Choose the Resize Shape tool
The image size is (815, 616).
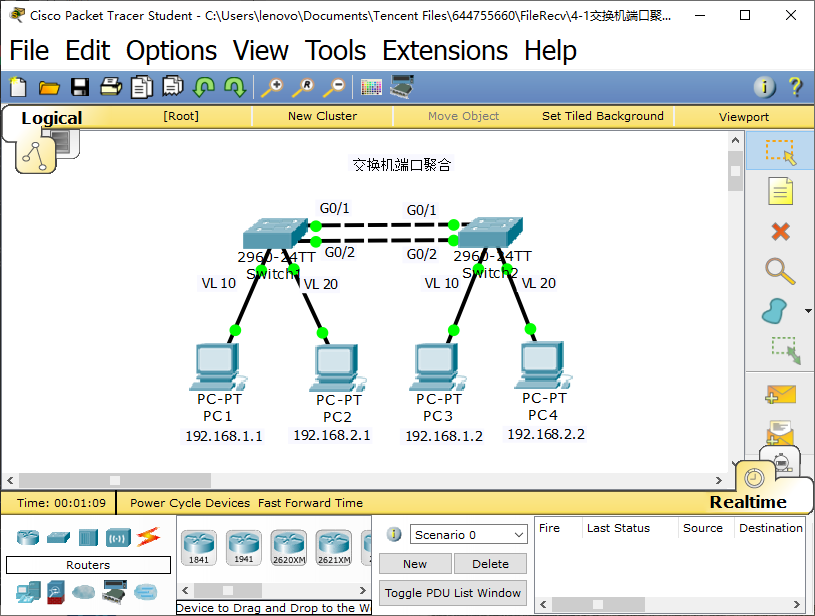786,350
